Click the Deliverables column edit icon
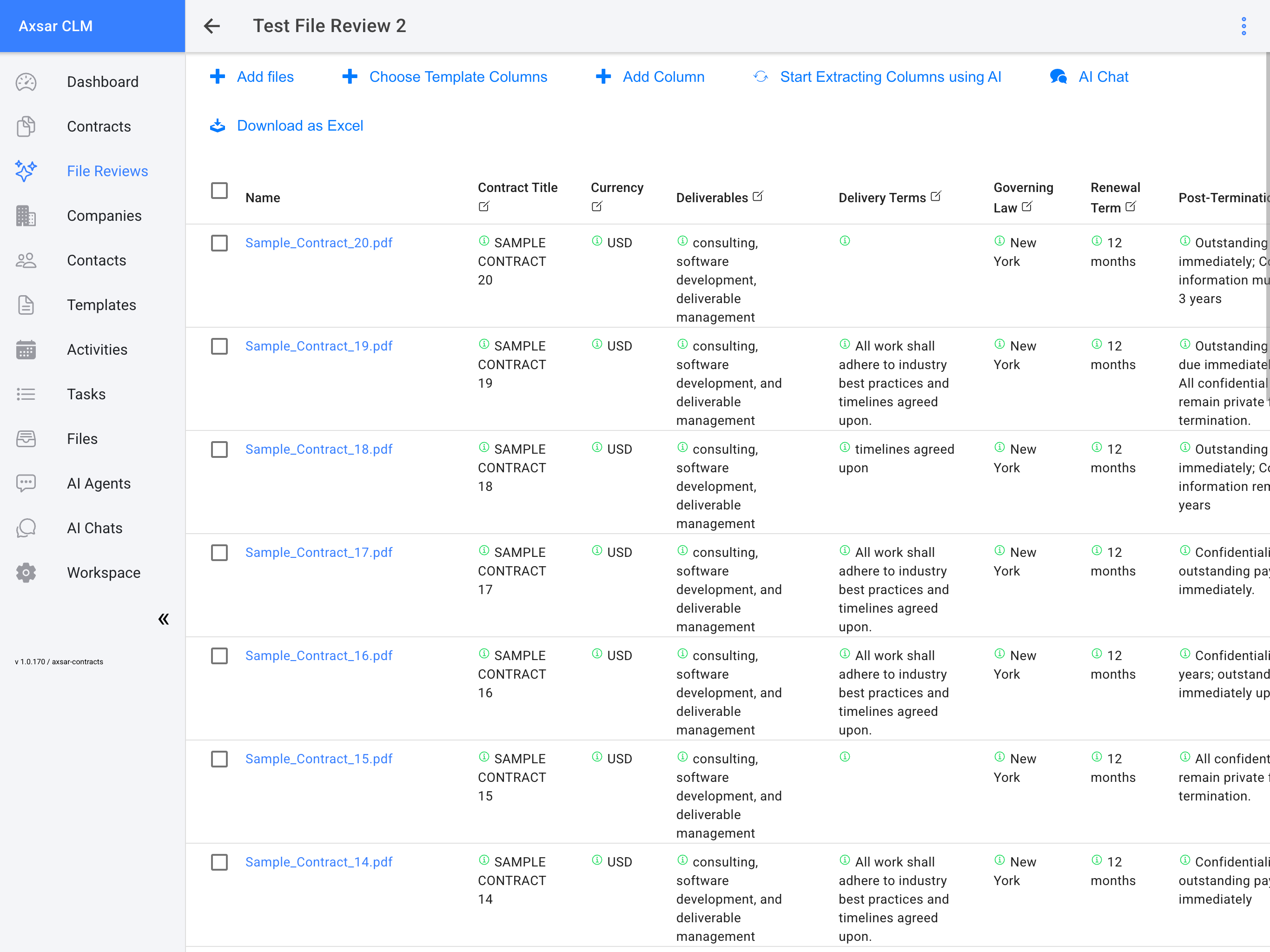 (x=758, y=196)
